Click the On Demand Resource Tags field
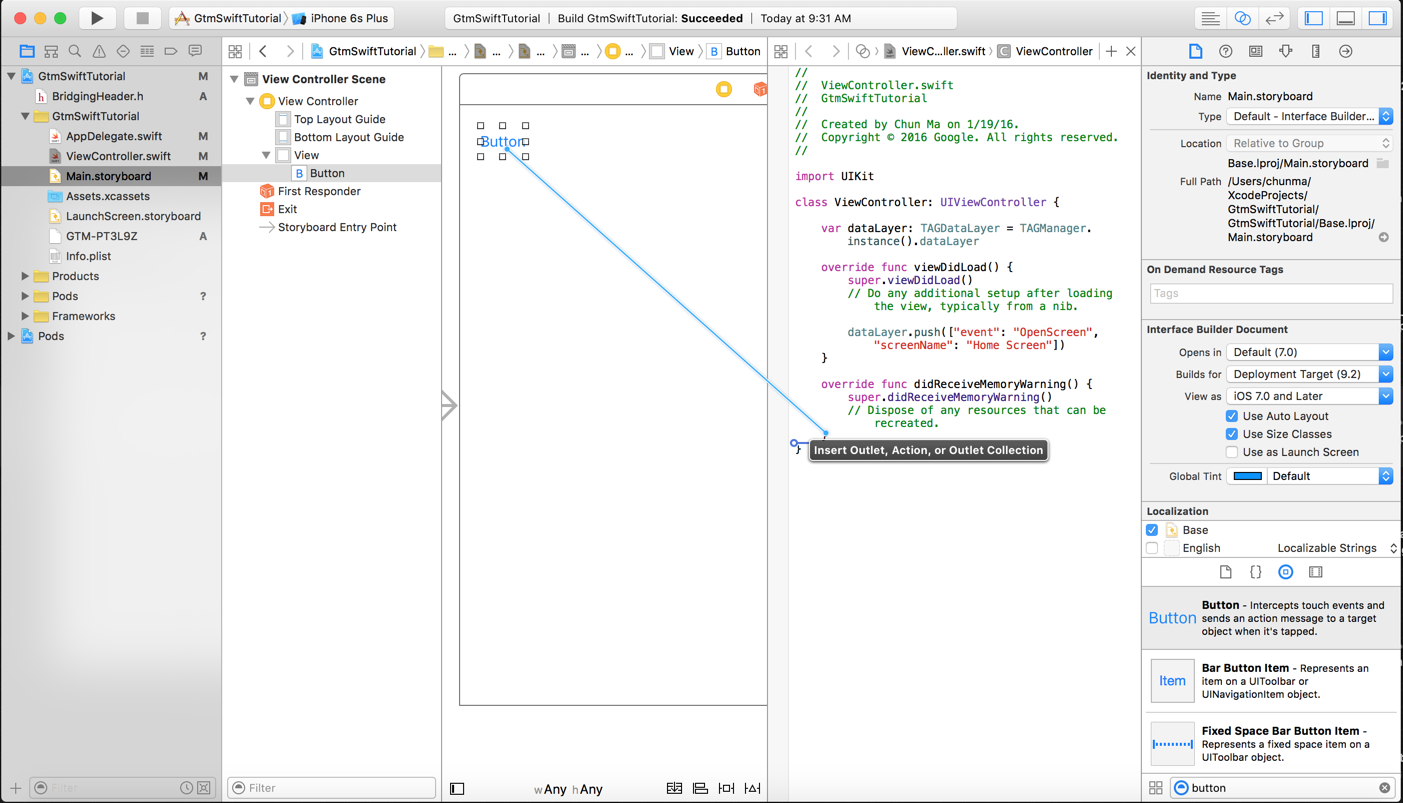Screen dimensions: 1403x803 (x=1270, y=293)
